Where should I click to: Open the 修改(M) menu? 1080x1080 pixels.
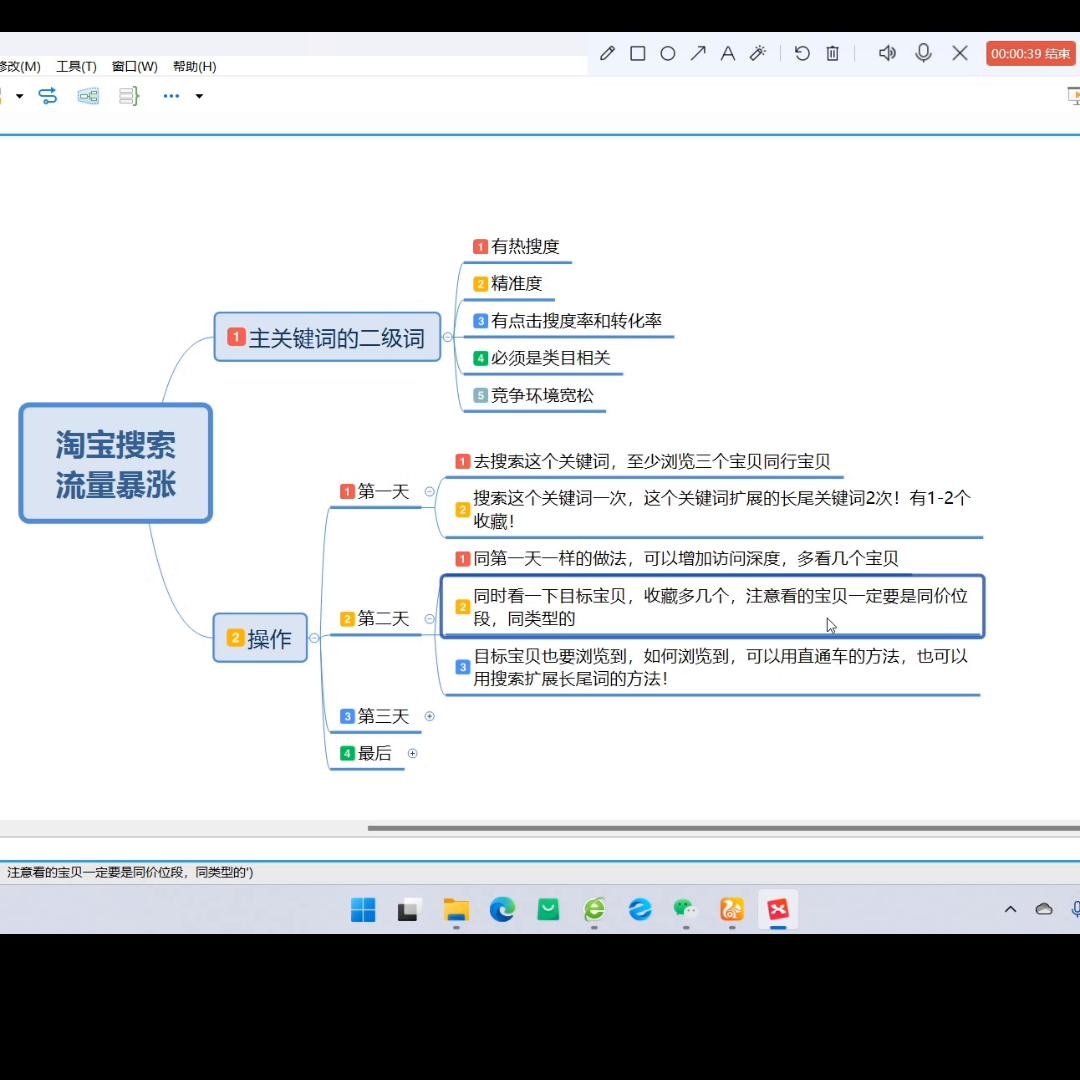point(20,66)
